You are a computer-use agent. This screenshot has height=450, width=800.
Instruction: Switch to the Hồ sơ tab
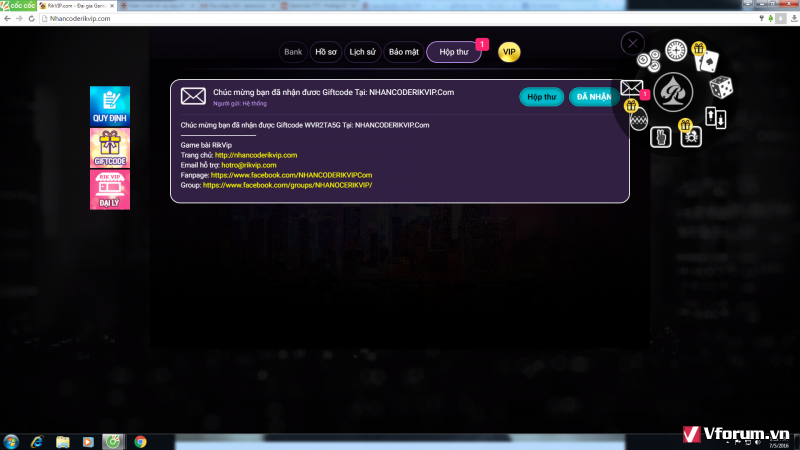pyautogui.click(x=326, y=52)
